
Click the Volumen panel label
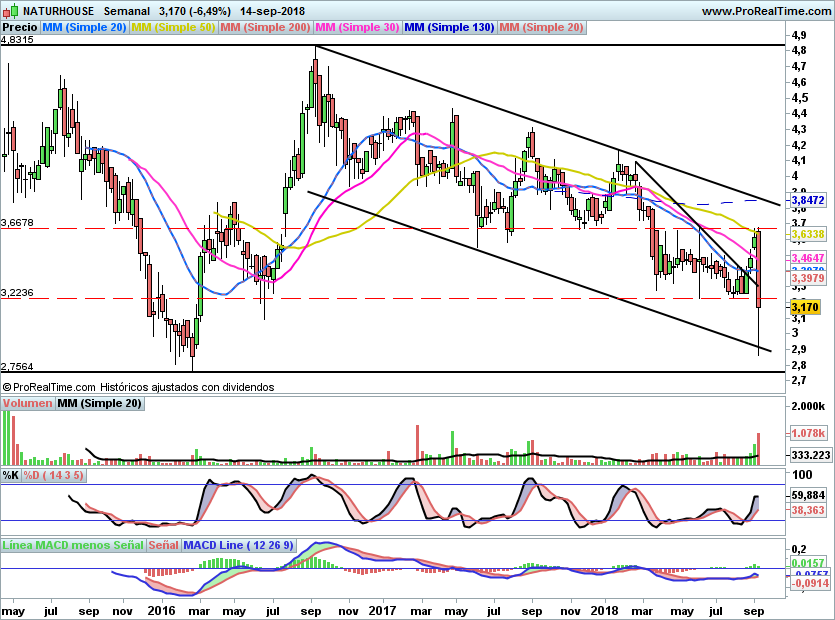click(x=27, y=404)
